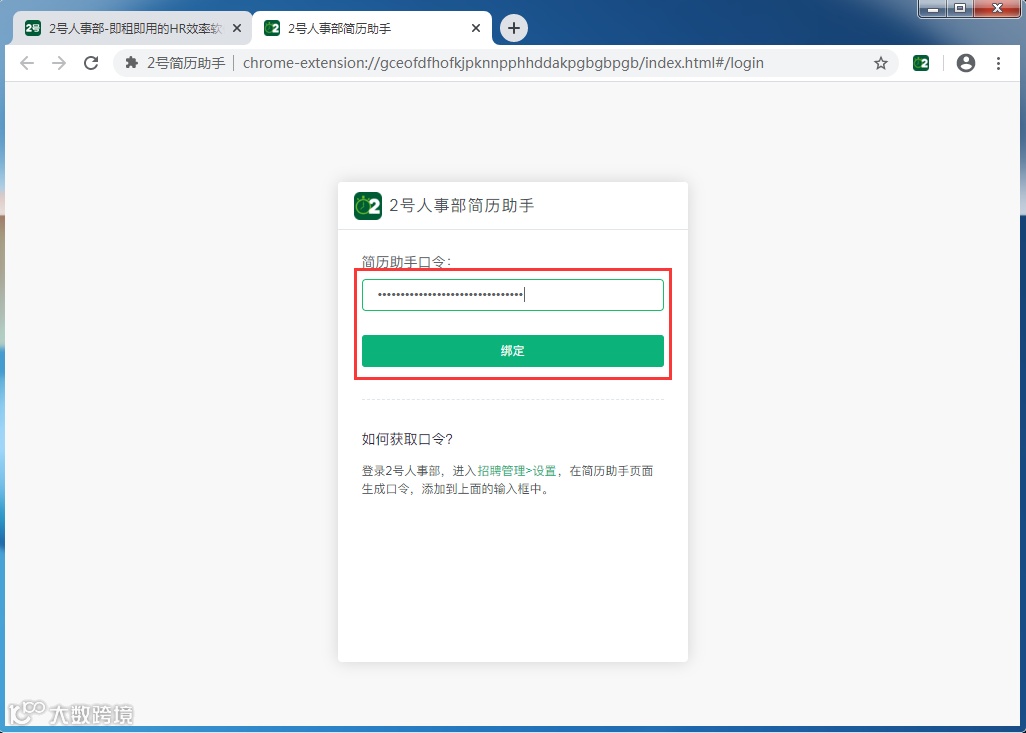Minimize the browser window

tap(933, 9)
